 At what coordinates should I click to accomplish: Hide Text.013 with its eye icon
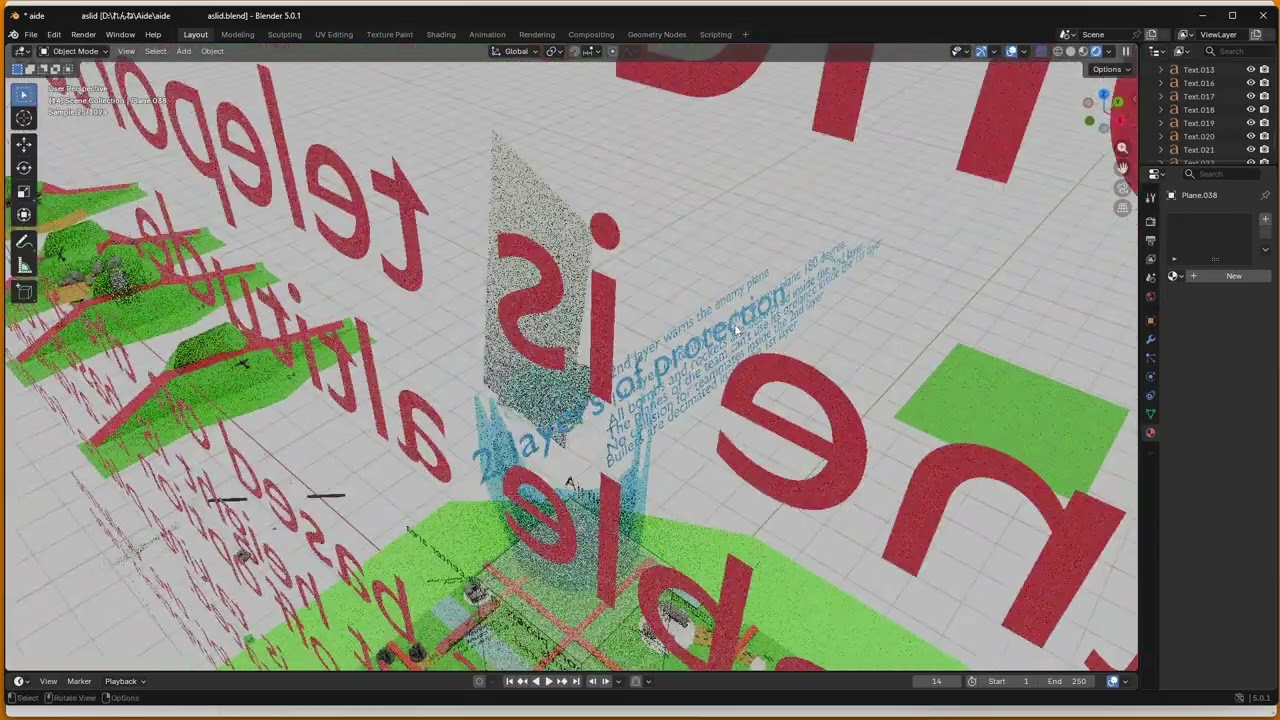coord(1250,70)
